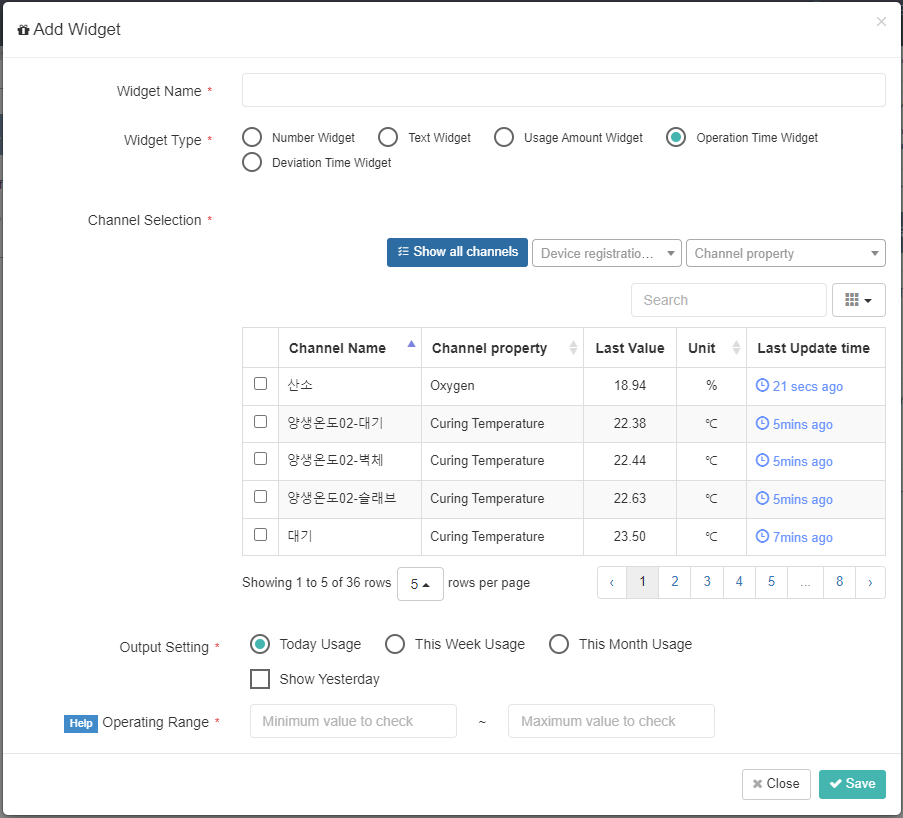The height and width of the screenshot is (818, 903).
Task: Check the box for 양생온도02-슬래브 channel
Action: [x=260, y=497]
